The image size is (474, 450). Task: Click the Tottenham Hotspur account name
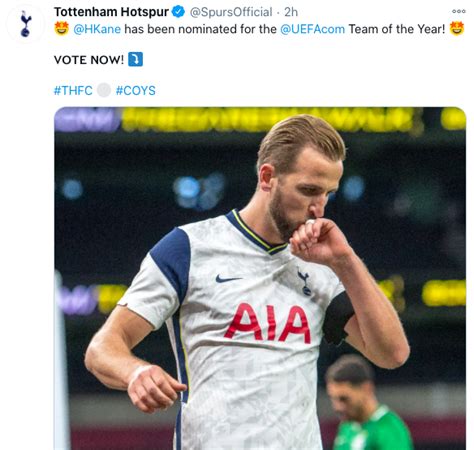111,12
